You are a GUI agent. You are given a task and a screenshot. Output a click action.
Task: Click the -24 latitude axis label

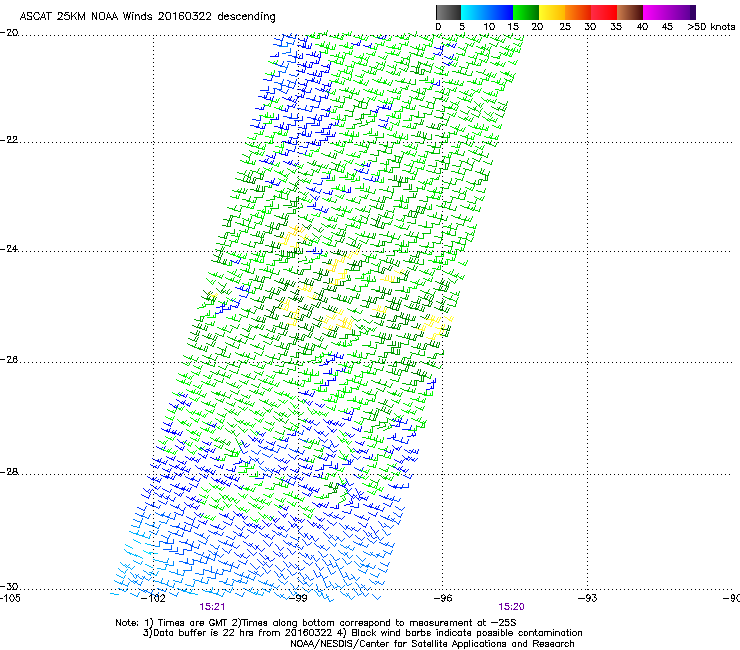[9, 249]
